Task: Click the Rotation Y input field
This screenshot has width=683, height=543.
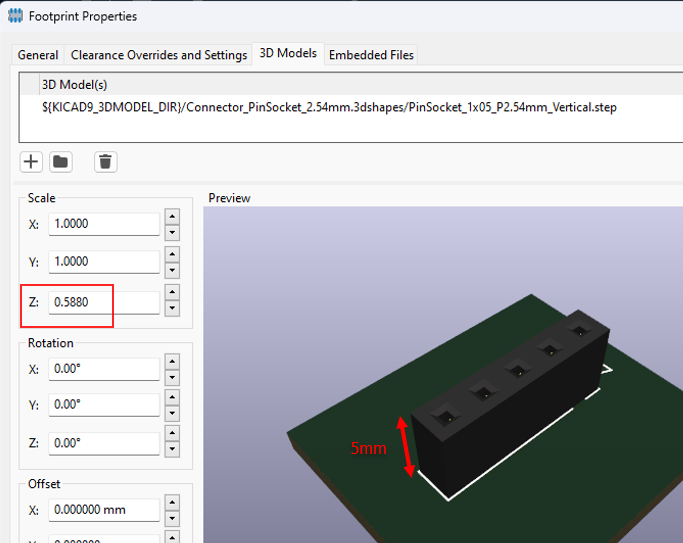Action: point(104,406)
